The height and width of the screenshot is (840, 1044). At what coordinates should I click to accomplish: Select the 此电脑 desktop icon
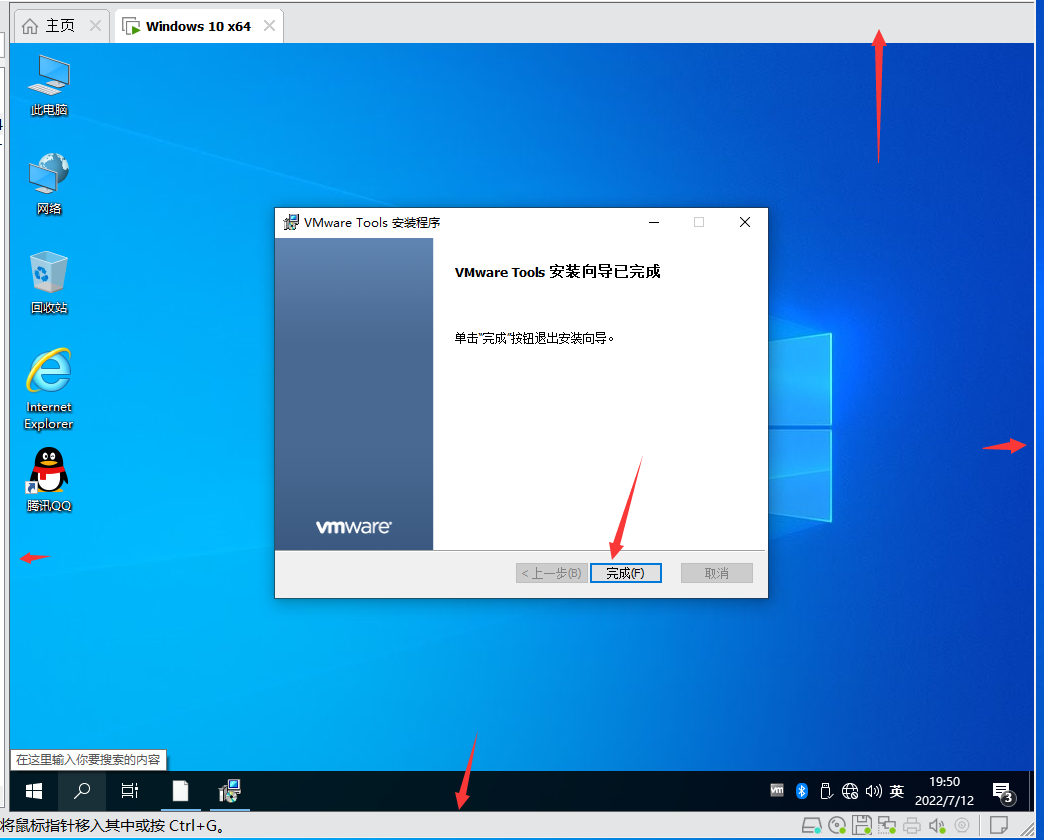(x=49, y=86)
